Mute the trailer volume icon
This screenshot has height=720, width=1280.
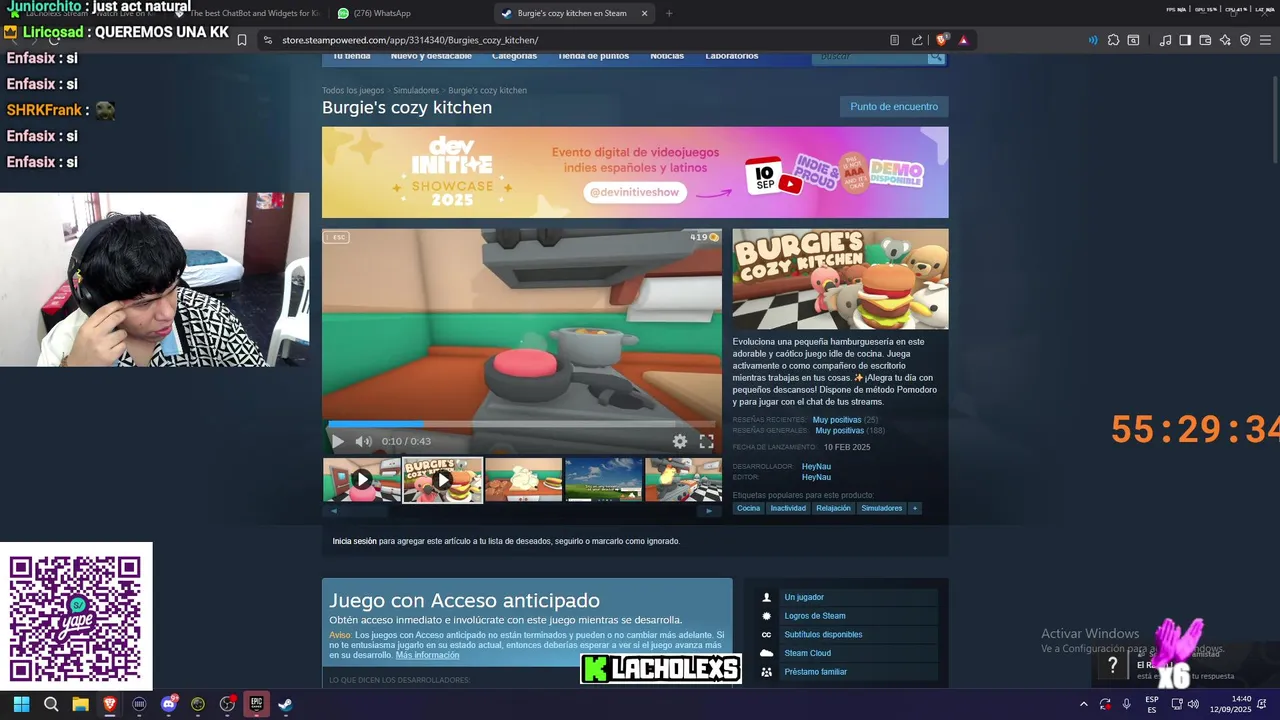(x=363, y=441)
